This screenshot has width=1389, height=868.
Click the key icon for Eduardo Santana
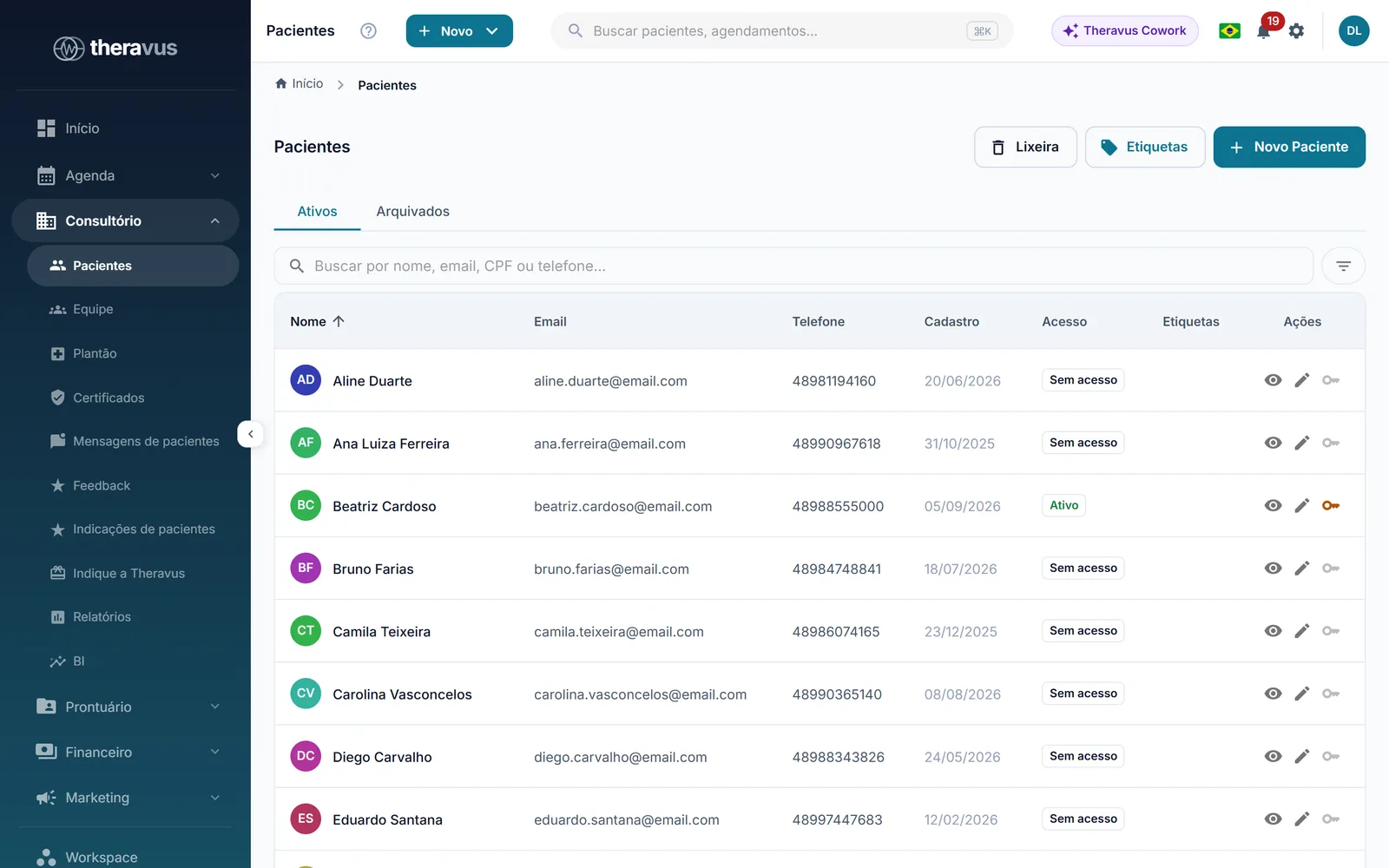(x=1331, y=819)
